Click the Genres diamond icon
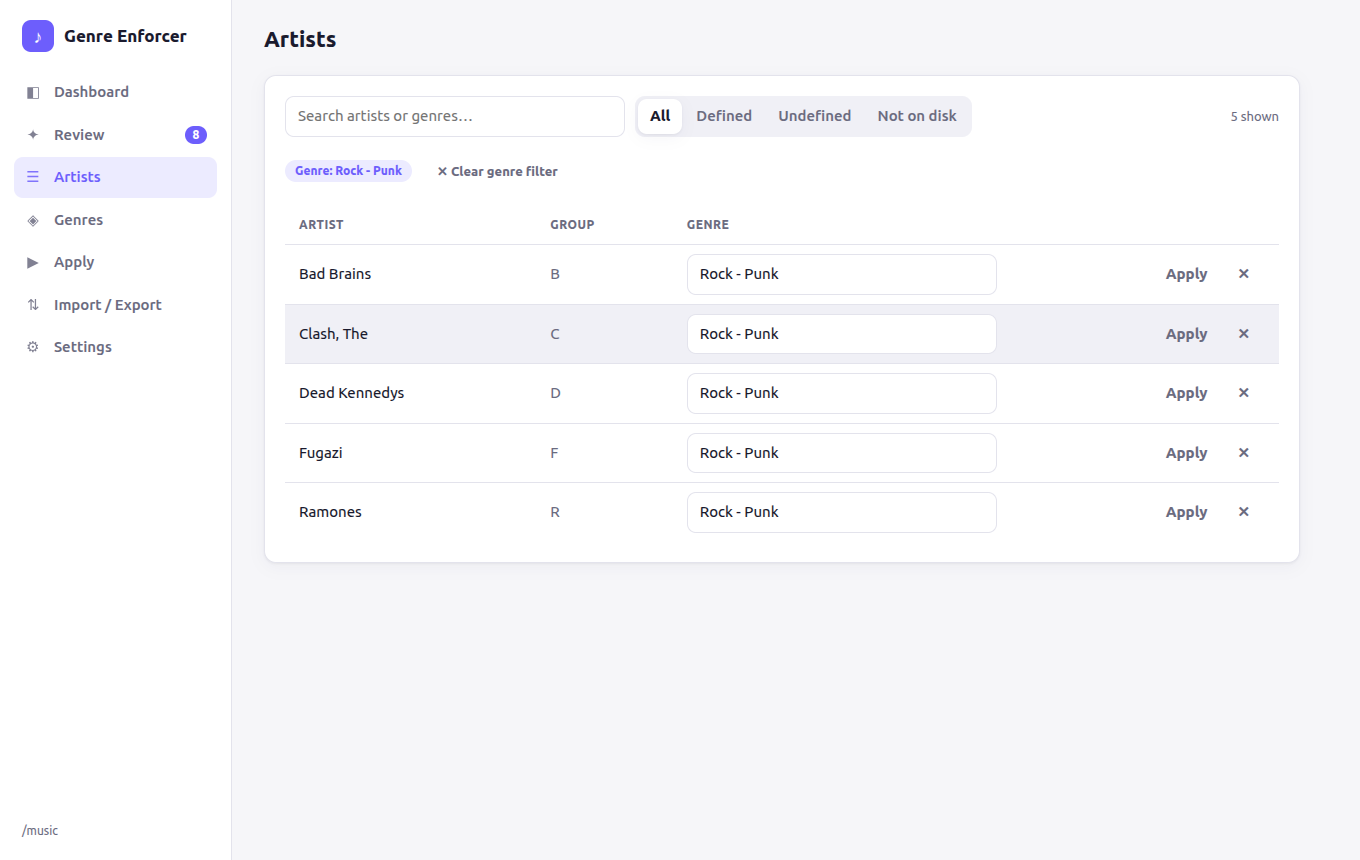Image resolution: width=1360 pixels, height=860 pixels. click(33, 220)
